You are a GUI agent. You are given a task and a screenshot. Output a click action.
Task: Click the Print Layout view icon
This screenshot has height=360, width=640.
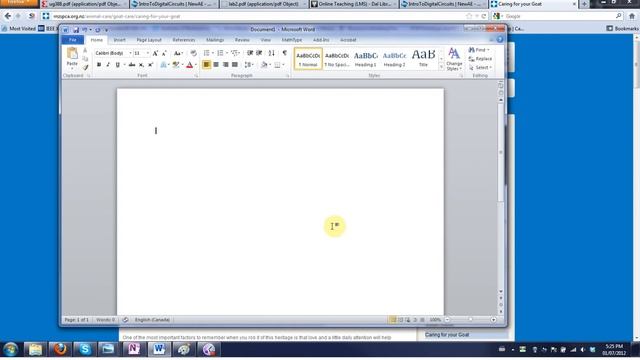pyautogui.click(x=393, y=320)
